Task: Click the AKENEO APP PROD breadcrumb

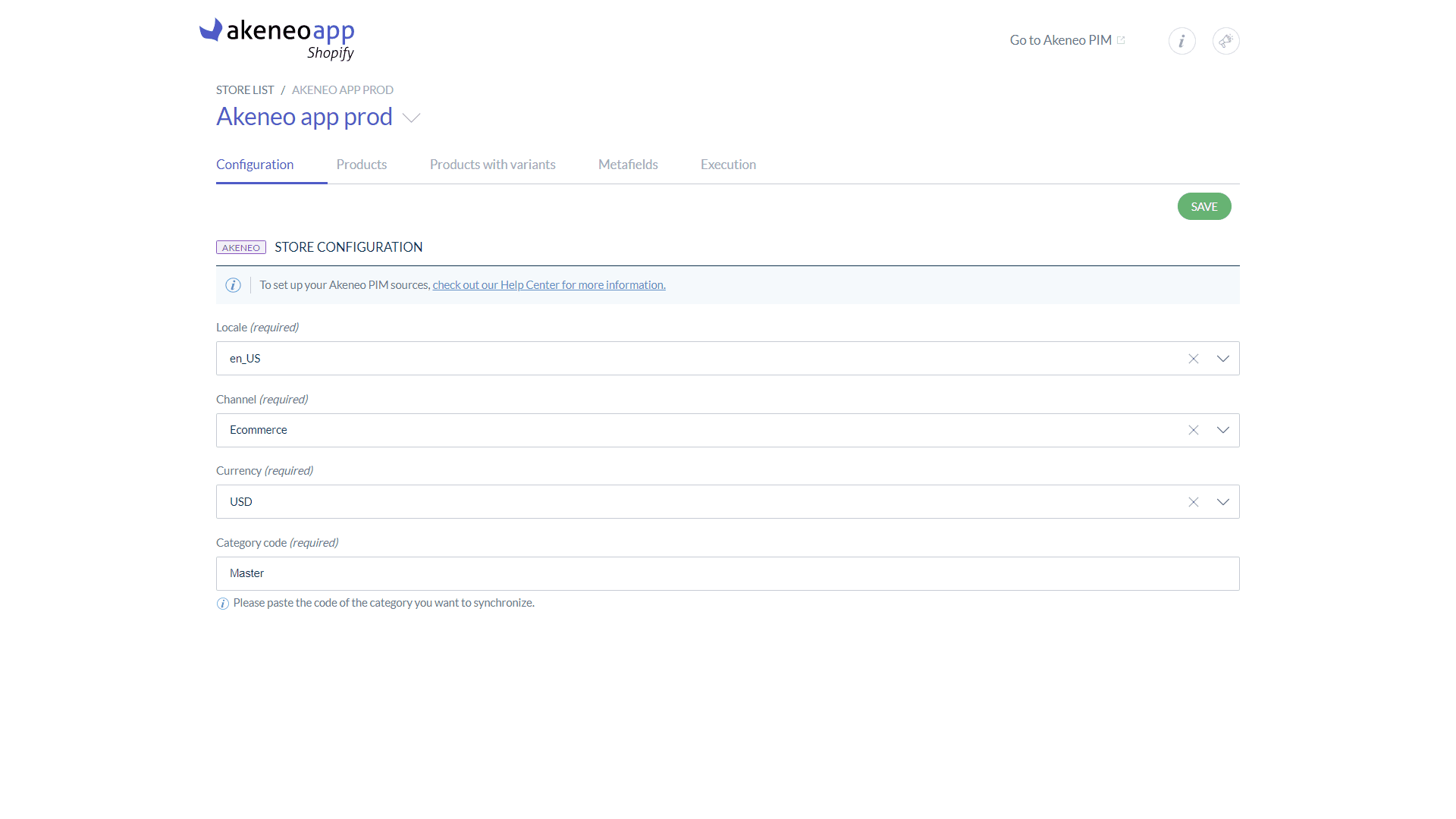Action: tap(342, 89)
